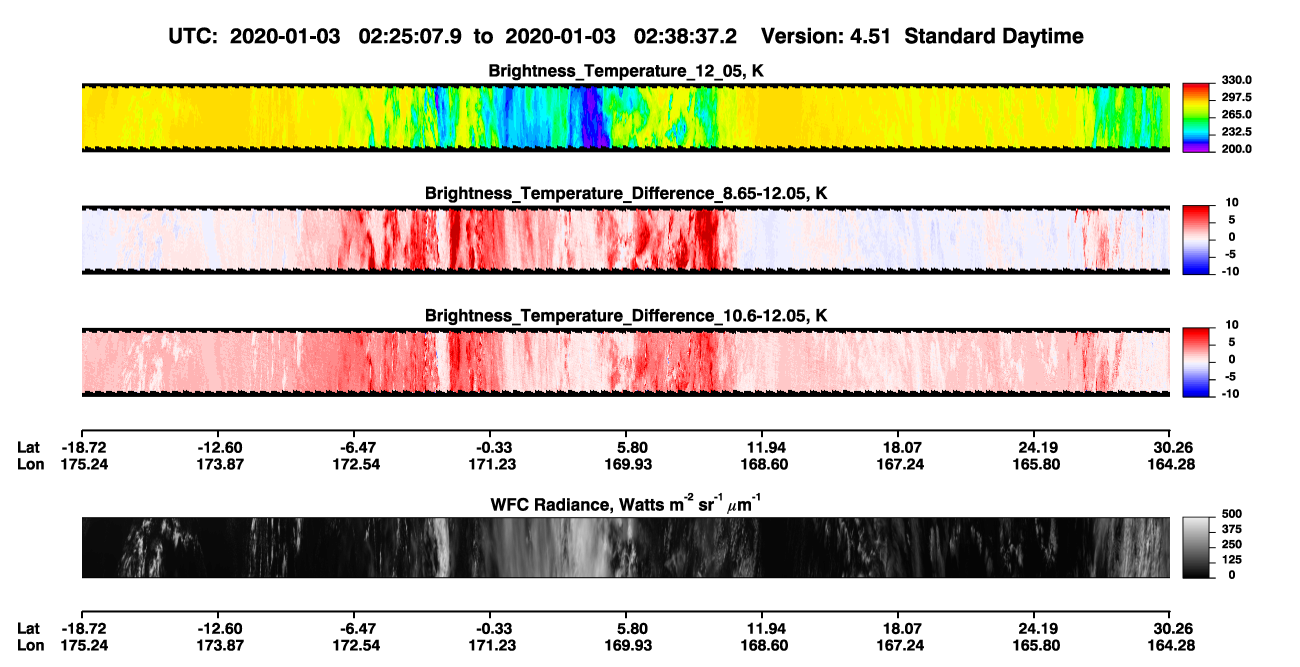Image resolution: width=1300 pixels, height=667 pixels.
Task: Click latitude '-12.60' under the 10.6-12.05 panel
Action: (x=219, y=447)
